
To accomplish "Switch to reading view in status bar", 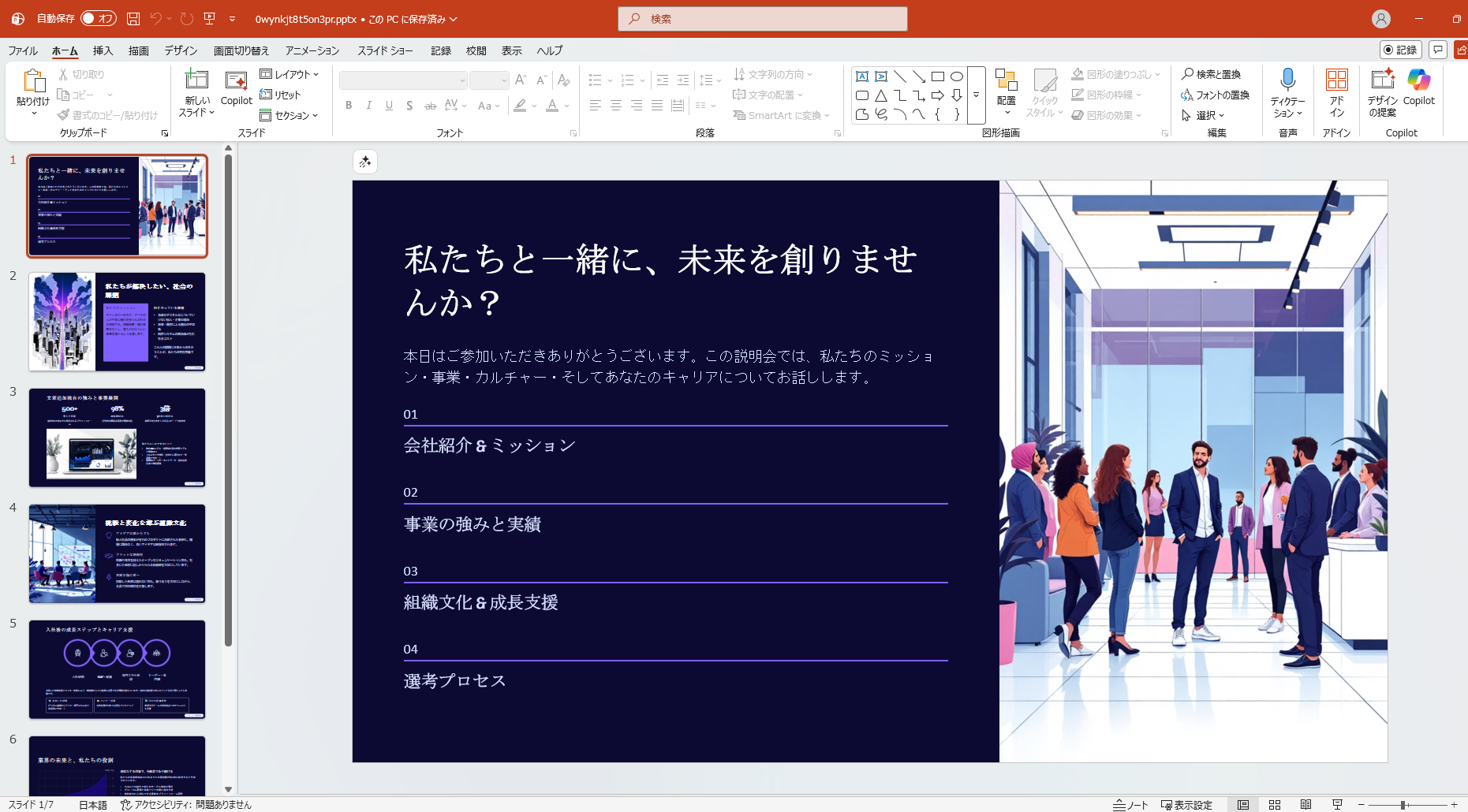I will pos(1306,805).
